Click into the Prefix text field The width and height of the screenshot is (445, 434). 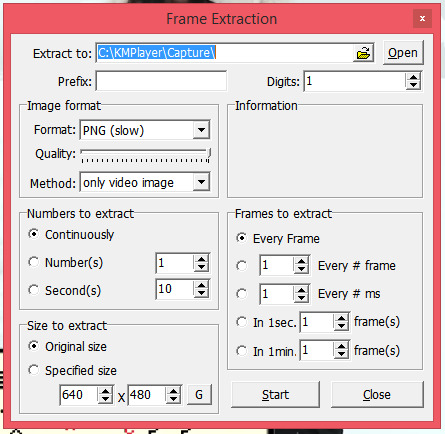[161, 81]
